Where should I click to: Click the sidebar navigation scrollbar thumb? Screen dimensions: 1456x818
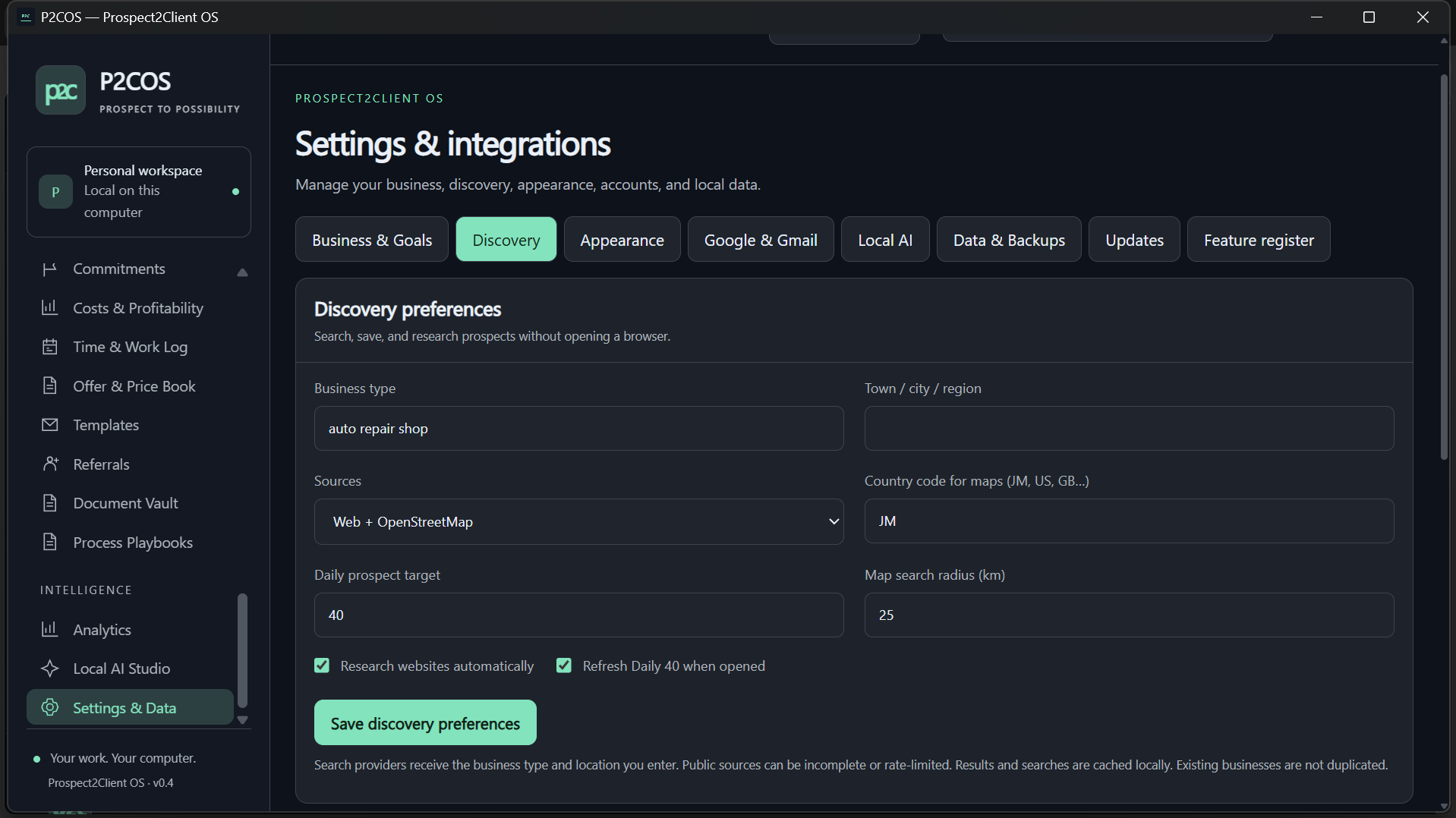click(242, 650)
